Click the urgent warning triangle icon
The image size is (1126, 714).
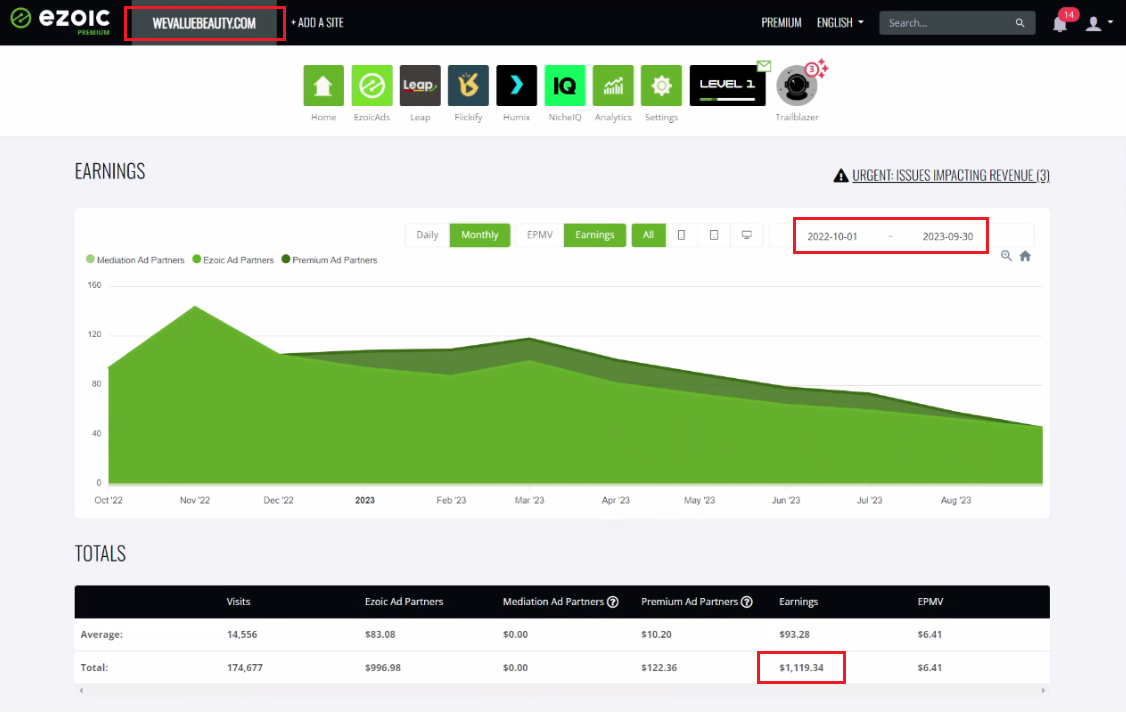(x=841, y=176)
